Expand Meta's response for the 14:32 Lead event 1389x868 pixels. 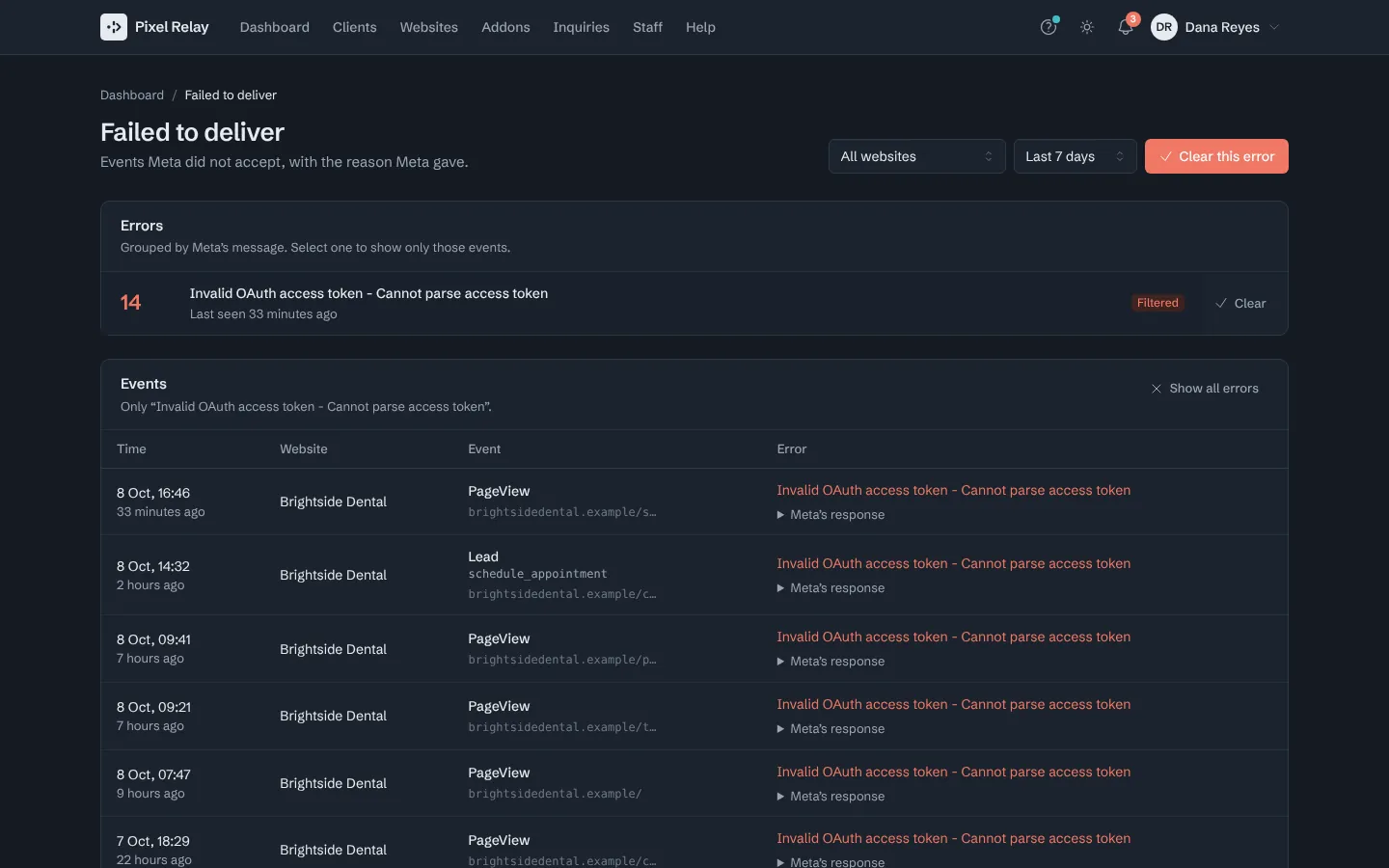[831, 588]
